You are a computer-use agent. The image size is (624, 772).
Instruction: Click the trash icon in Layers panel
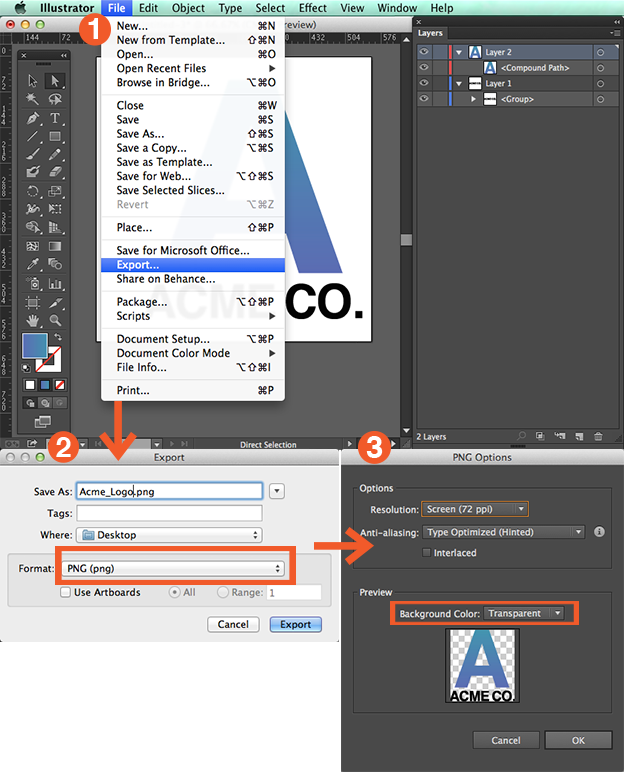[598, 436]
